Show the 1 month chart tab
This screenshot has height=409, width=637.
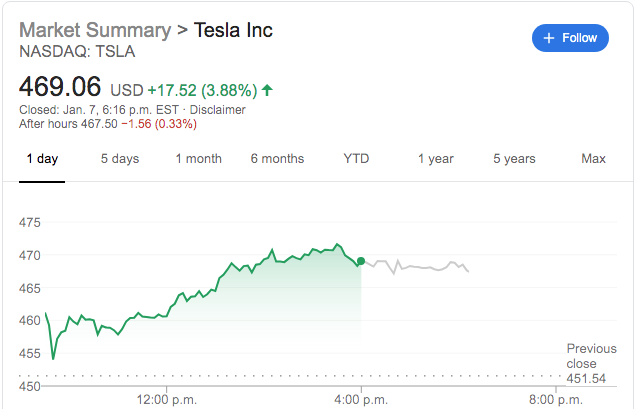point(198,159)
